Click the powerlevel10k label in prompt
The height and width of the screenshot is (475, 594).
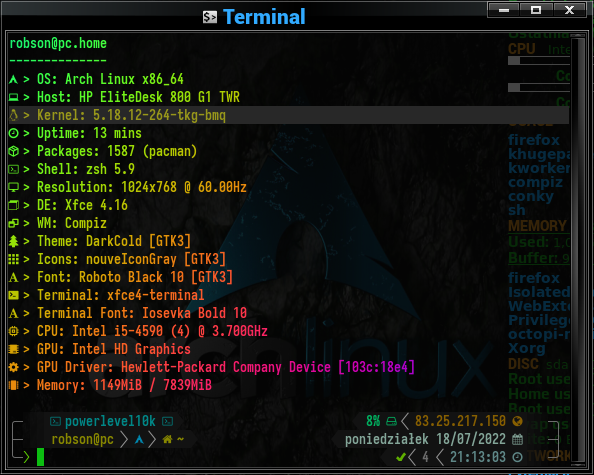click(110, 421)
